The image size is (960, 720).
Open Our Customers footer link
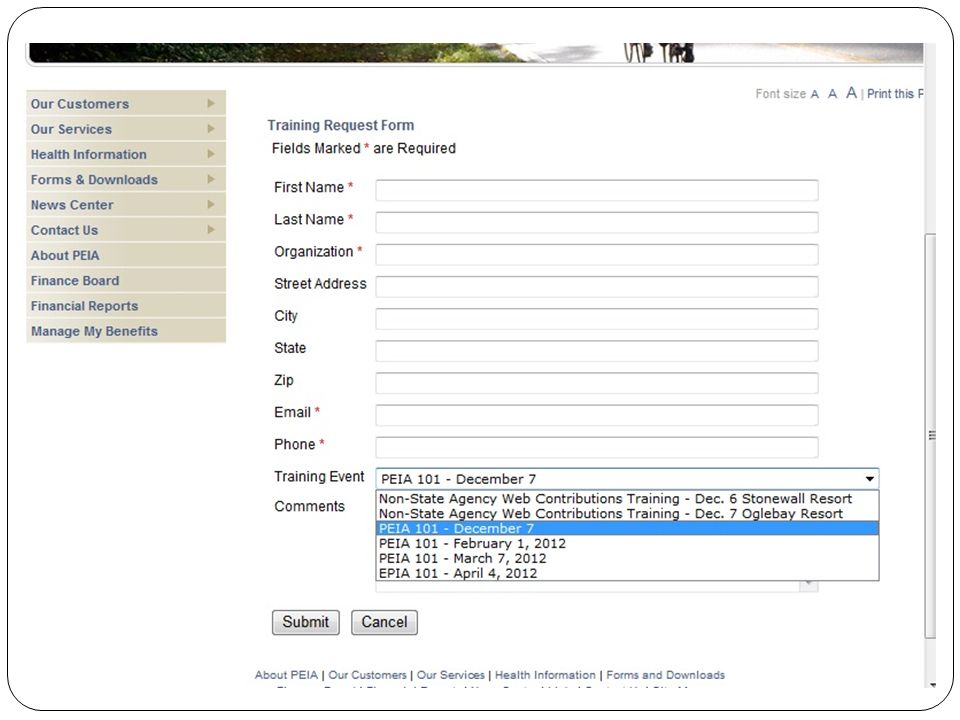click(x=367, y=675)
